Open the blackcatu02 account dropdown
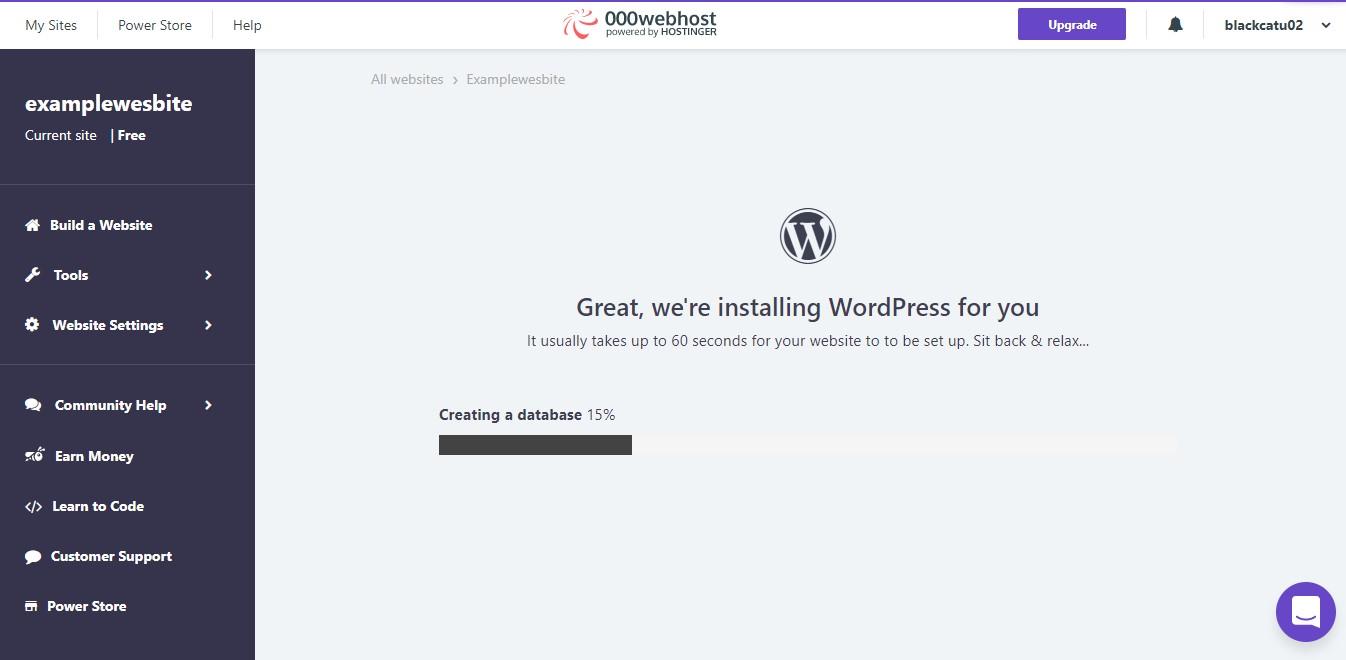Viewport: 1346px width, 660px height. 1278,25
